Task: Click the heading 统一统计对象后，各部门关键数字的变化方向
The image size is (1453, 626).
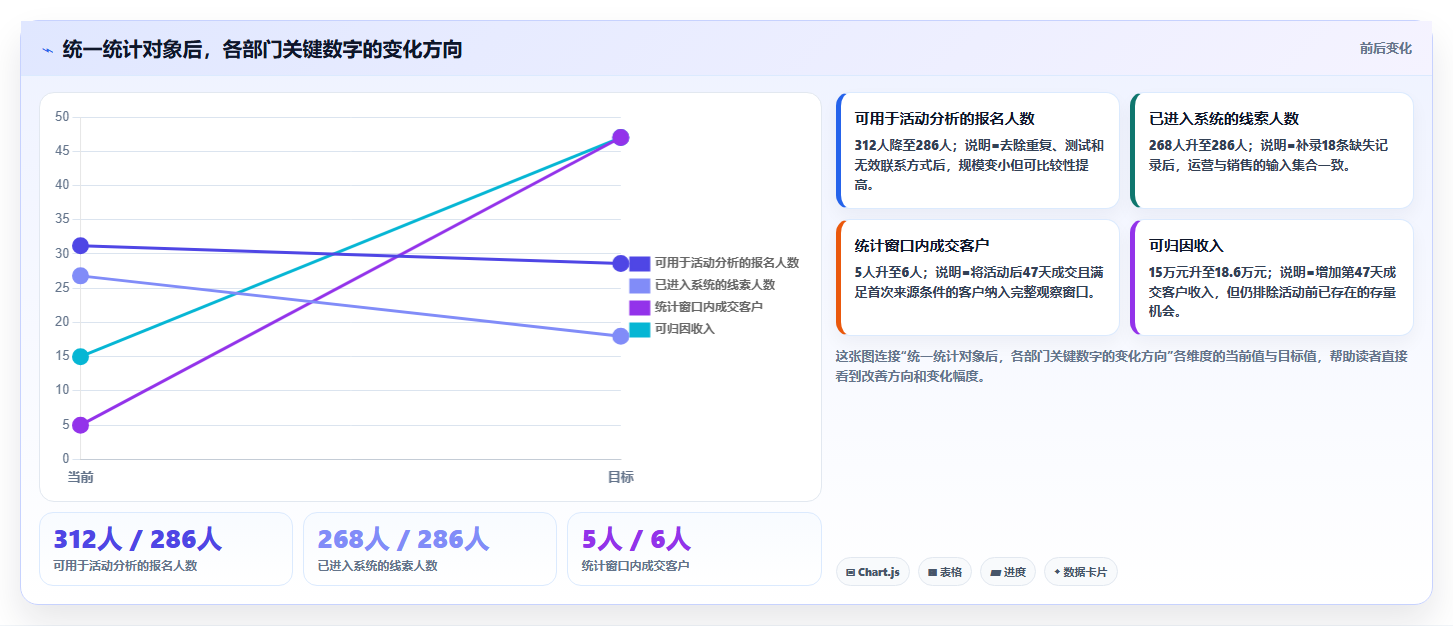Action: point(262,49)
